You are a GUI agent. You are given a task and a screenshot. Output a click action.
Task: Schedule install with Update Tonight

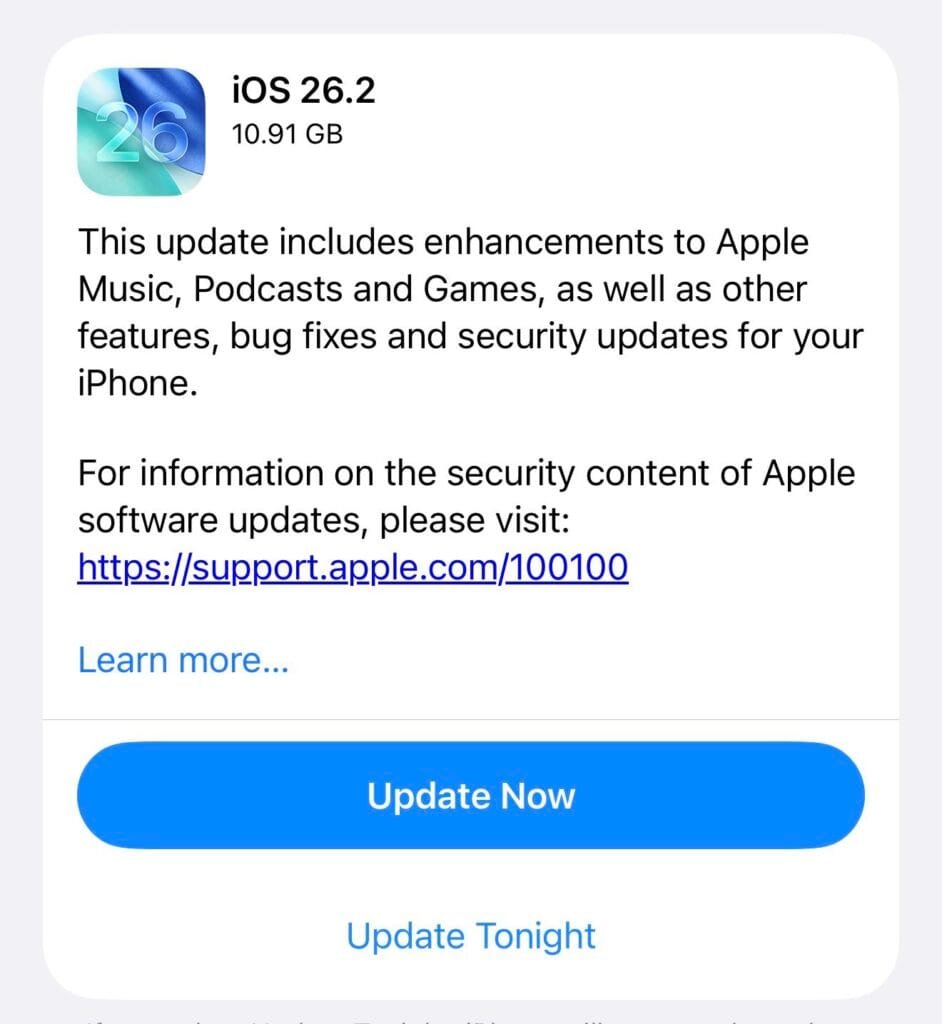(x=470, y=936)
